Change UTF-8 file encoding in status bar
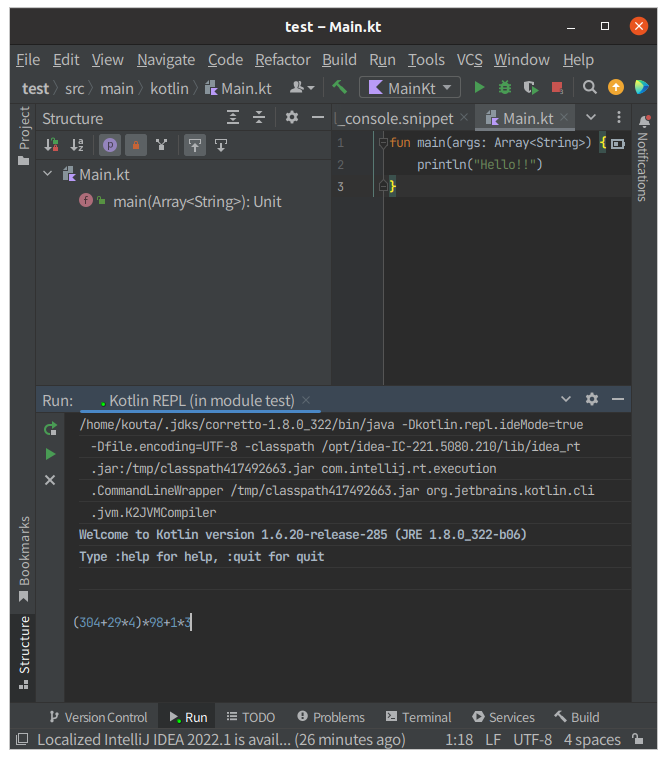The height and width of the screenshot is (759, 667). pyautogui.click(x=532, y=740)
